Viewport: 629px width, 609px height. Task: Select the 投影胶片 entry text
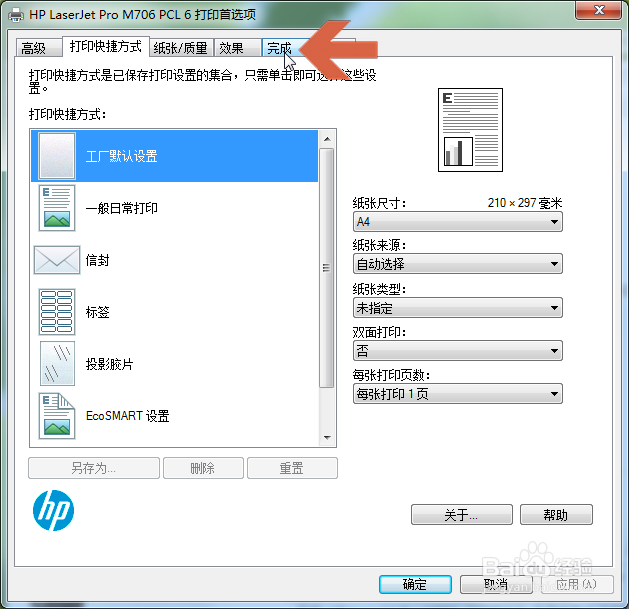(x=110, y=364)
